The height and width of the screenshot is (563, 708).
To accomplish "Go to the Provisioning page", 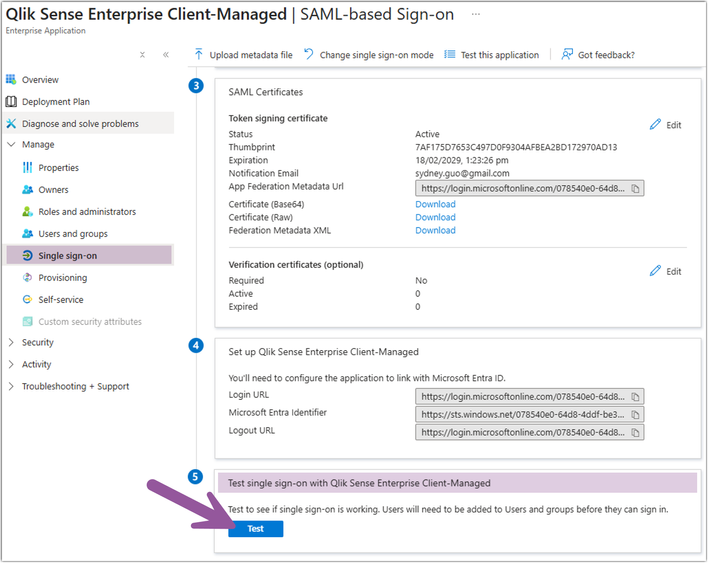I will pos(62,278).
